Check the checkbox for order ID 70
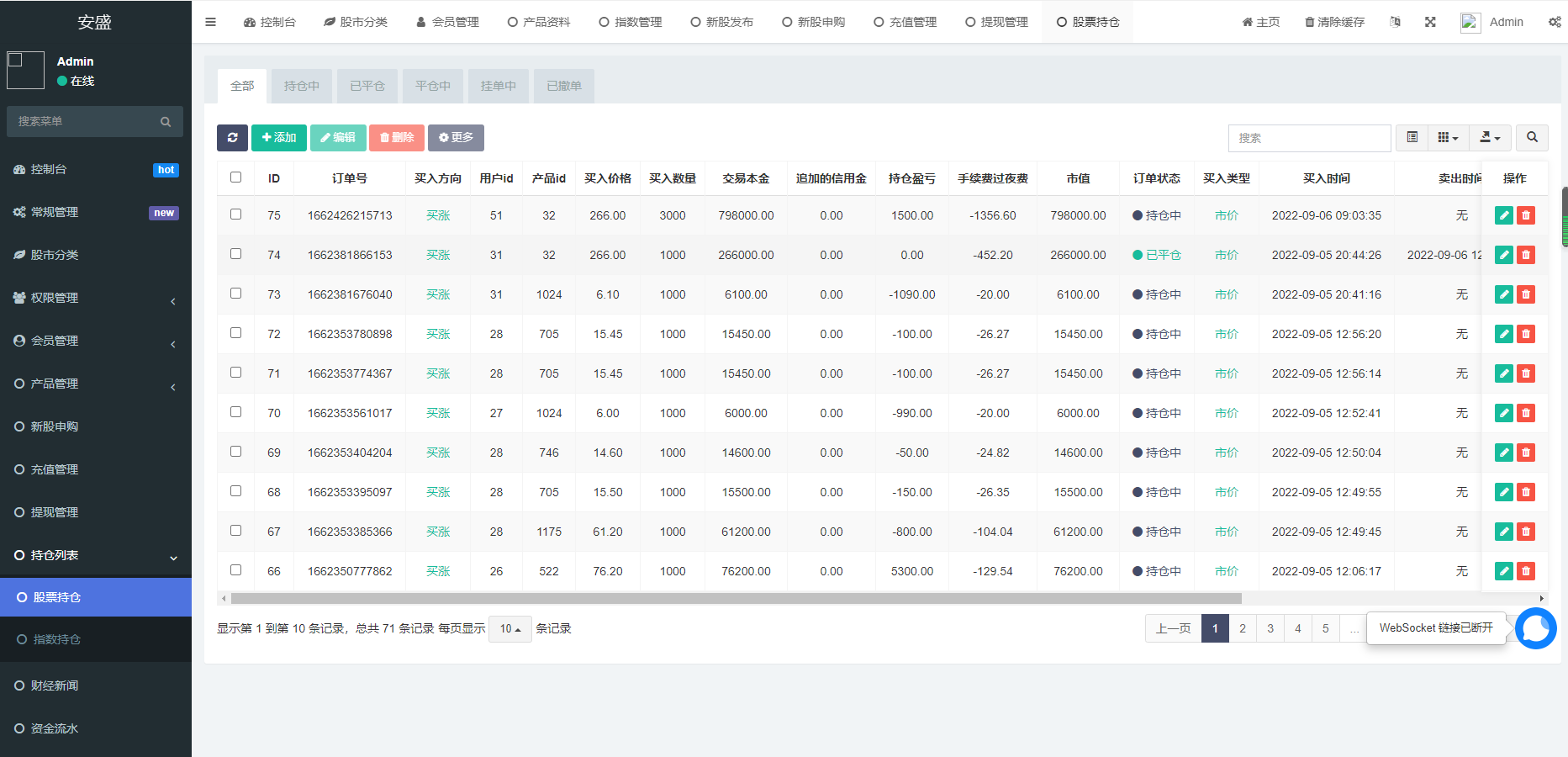This screenshot has height=757, width=1568. click(x=235, y=412)
